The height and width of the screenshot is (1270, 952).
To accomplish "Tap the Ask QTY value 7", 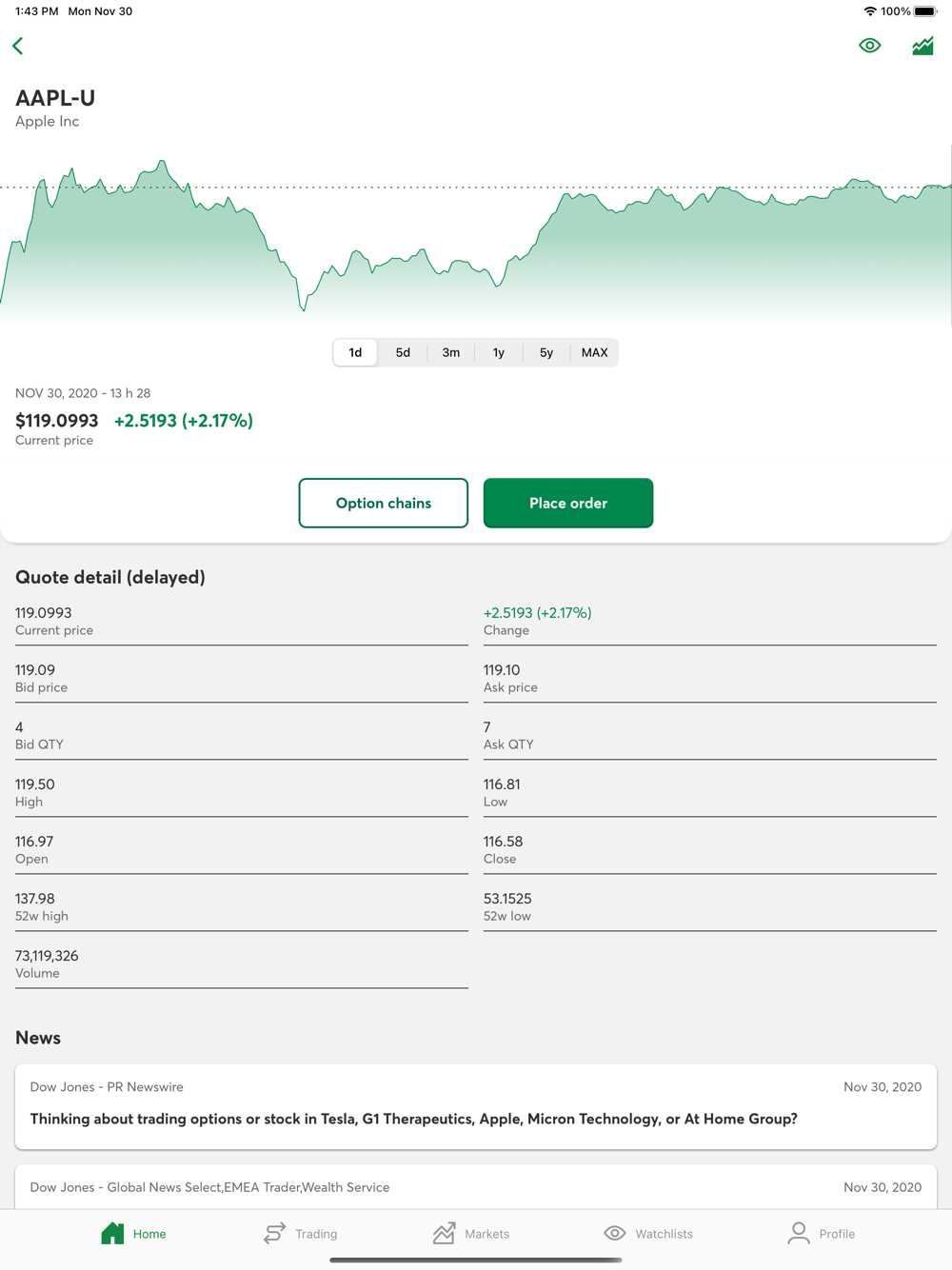I will click(x=487, y=727).
